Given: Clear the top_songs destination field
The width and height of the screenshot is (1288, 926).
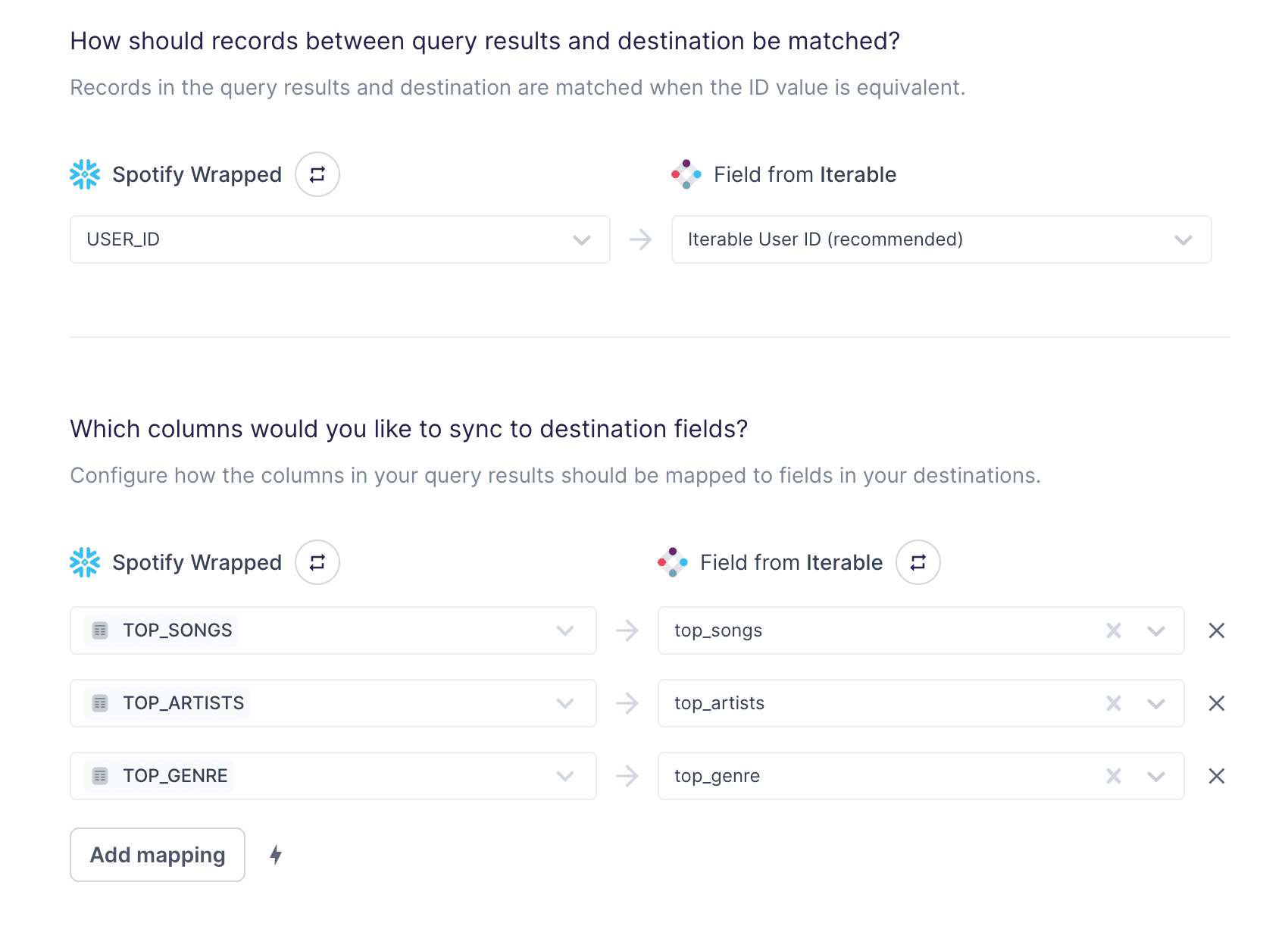Looking at the screenshot, I should pyautogui.click(x=1113, y=630).
